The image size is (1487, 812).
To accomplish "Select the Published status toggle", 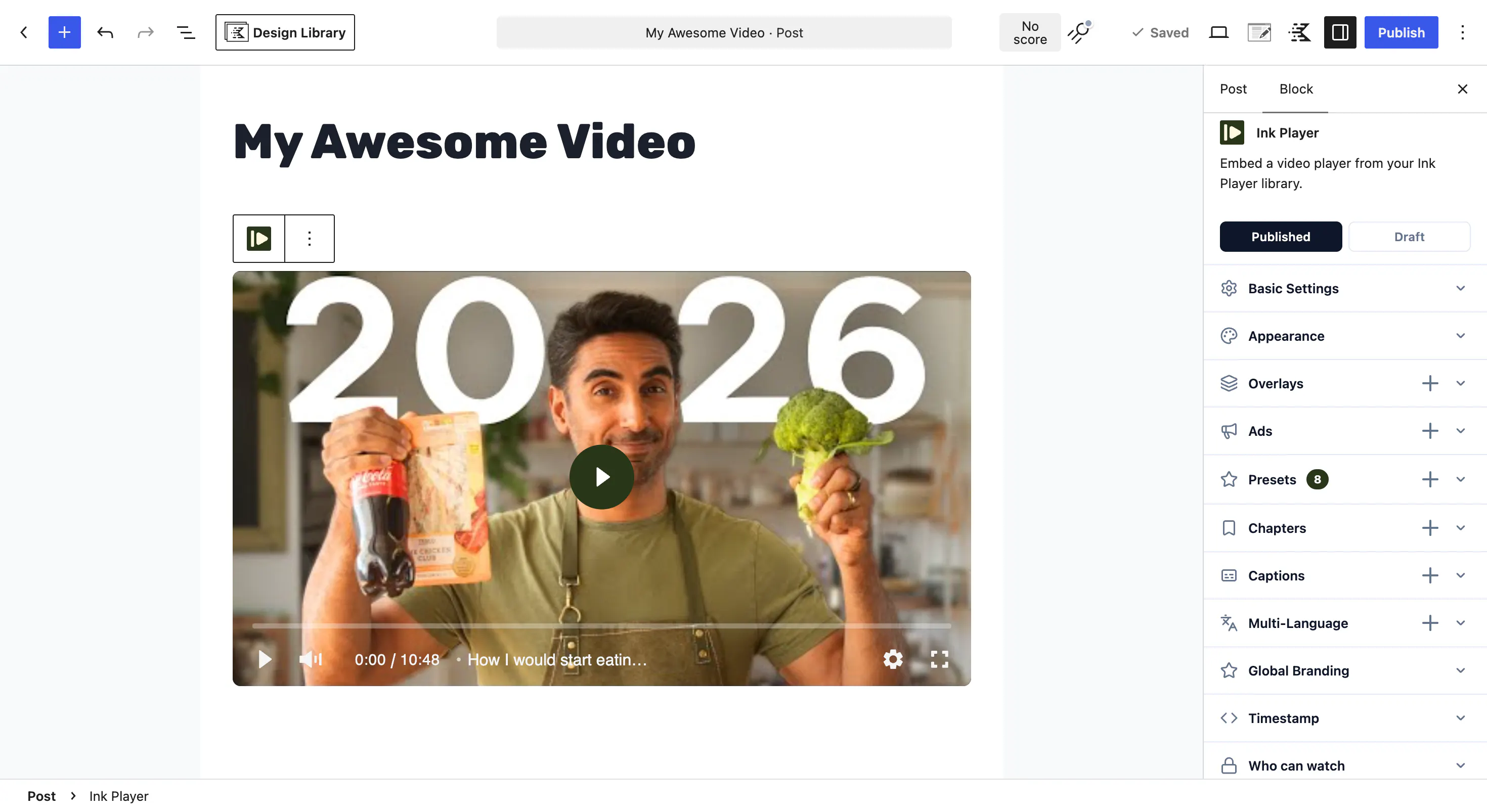I will click(1280, 237).
